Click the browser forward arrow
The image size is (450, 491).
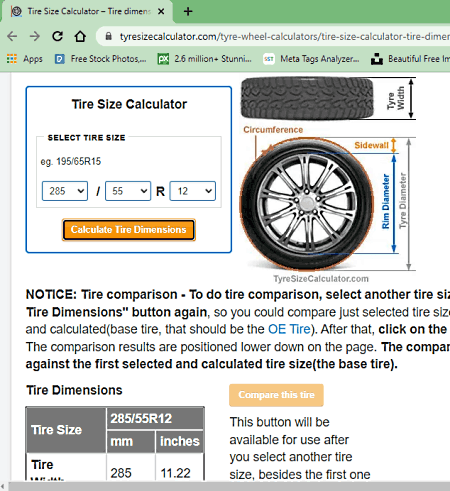[x=35, y=36]
